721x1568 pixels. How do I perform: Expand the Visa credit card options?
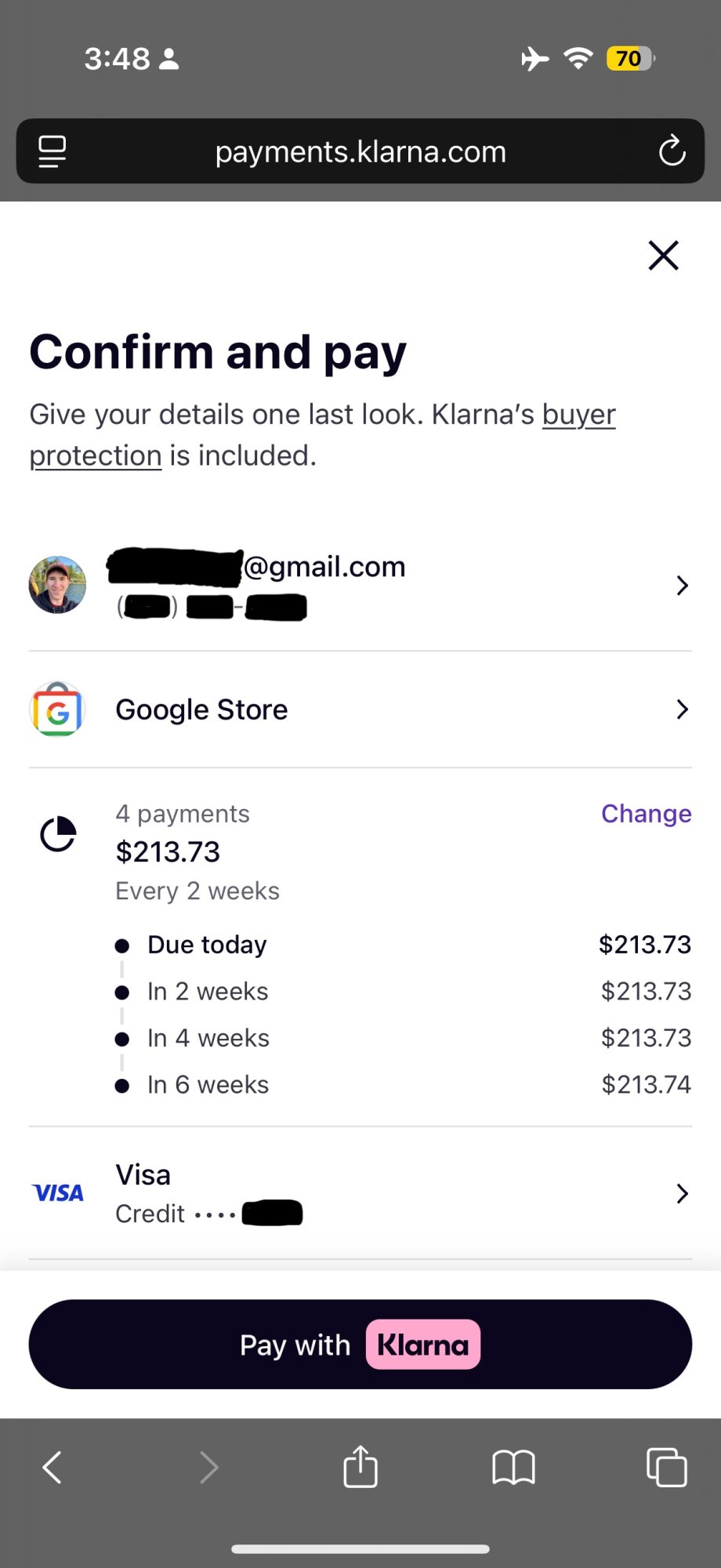pyautogui.click(x=682, y=1193)
